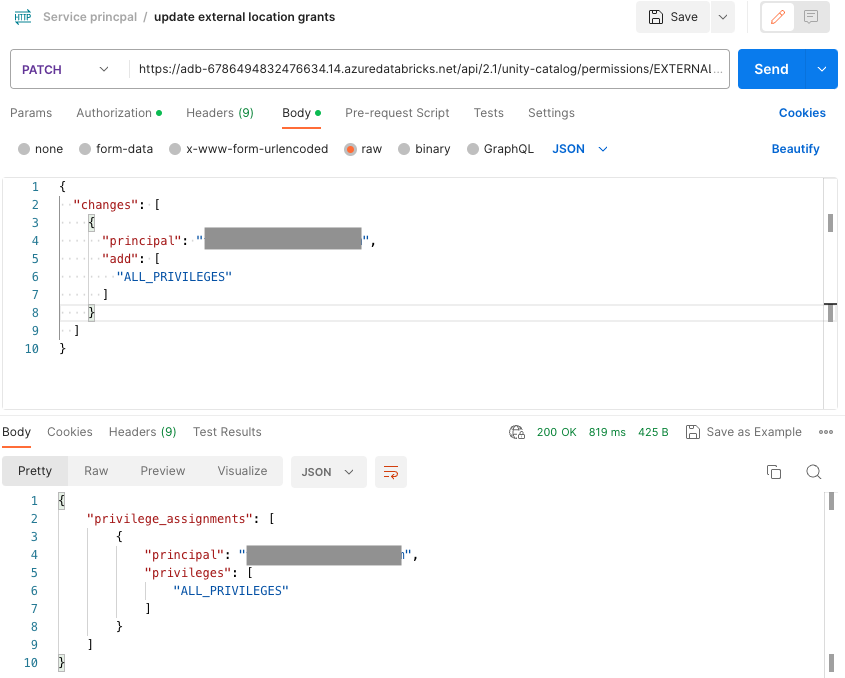Switch to response Headers (9) tab
Image resolution: width=845 pixels, height=678 pixels.
[142, 432]
